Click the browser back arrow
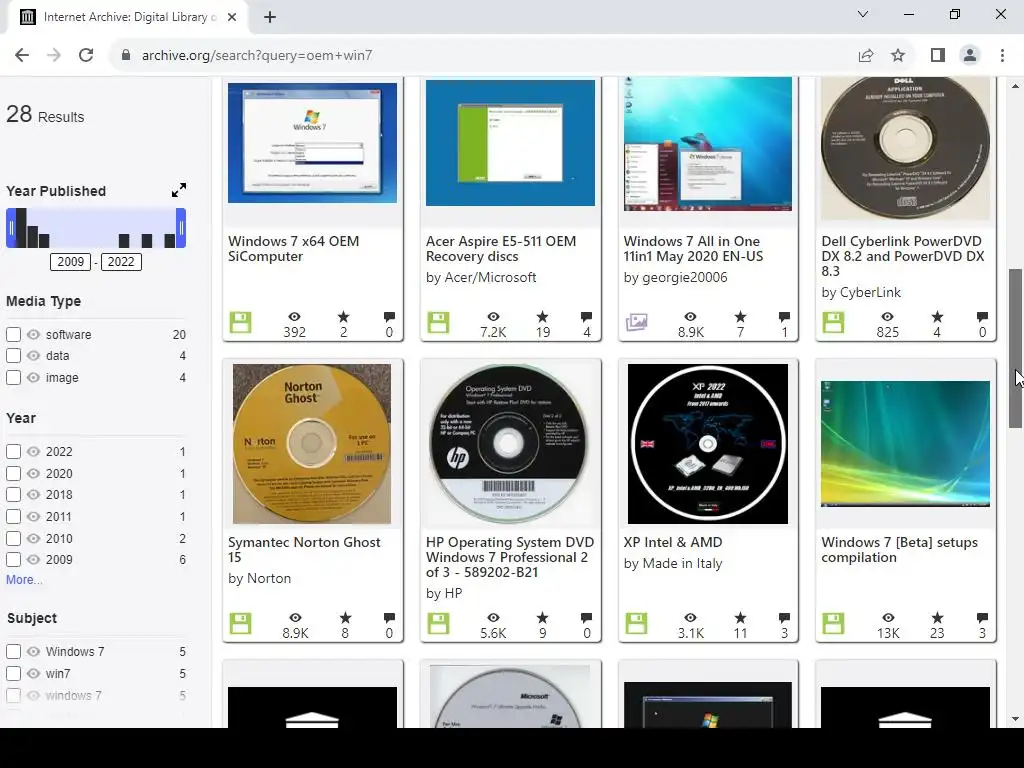 22,56
